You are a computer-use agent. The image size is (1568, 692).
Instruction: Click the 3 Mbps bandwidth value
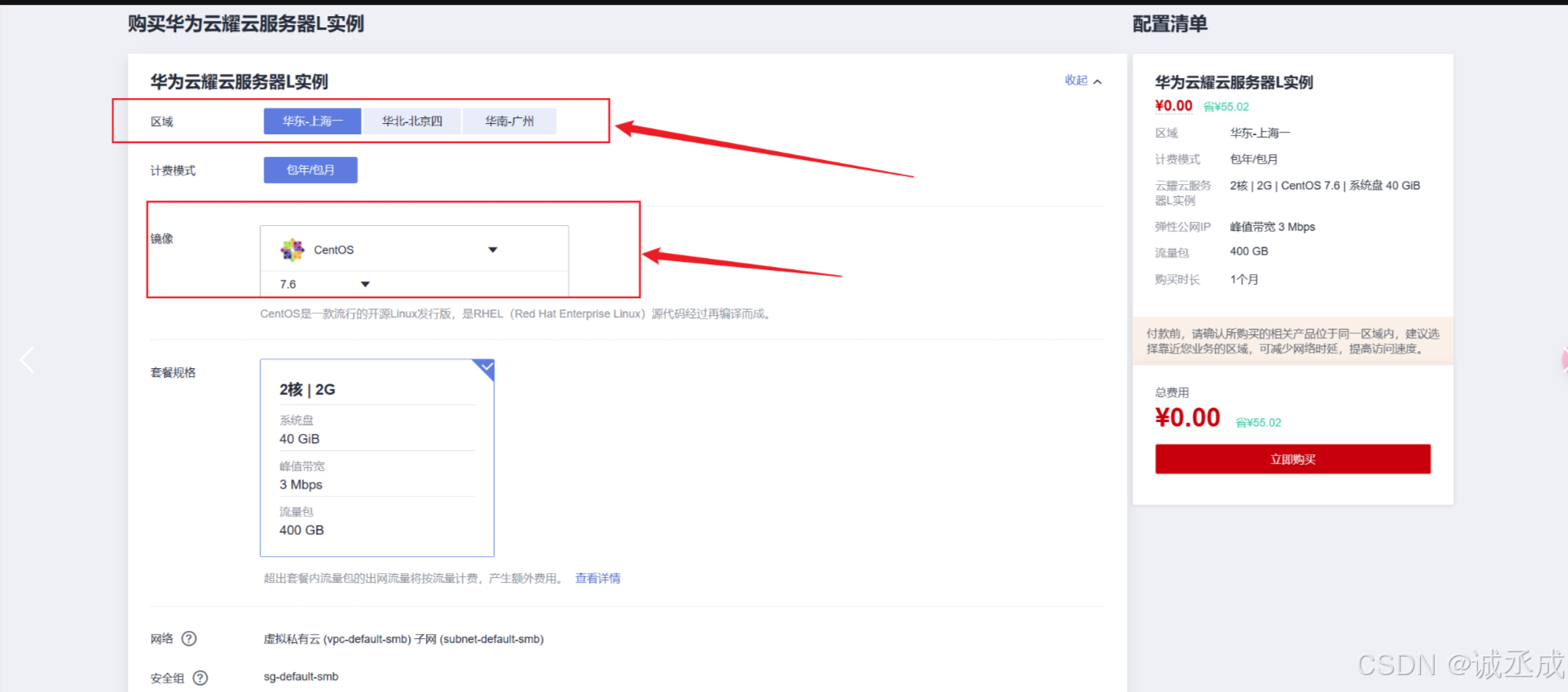(301, 485)
